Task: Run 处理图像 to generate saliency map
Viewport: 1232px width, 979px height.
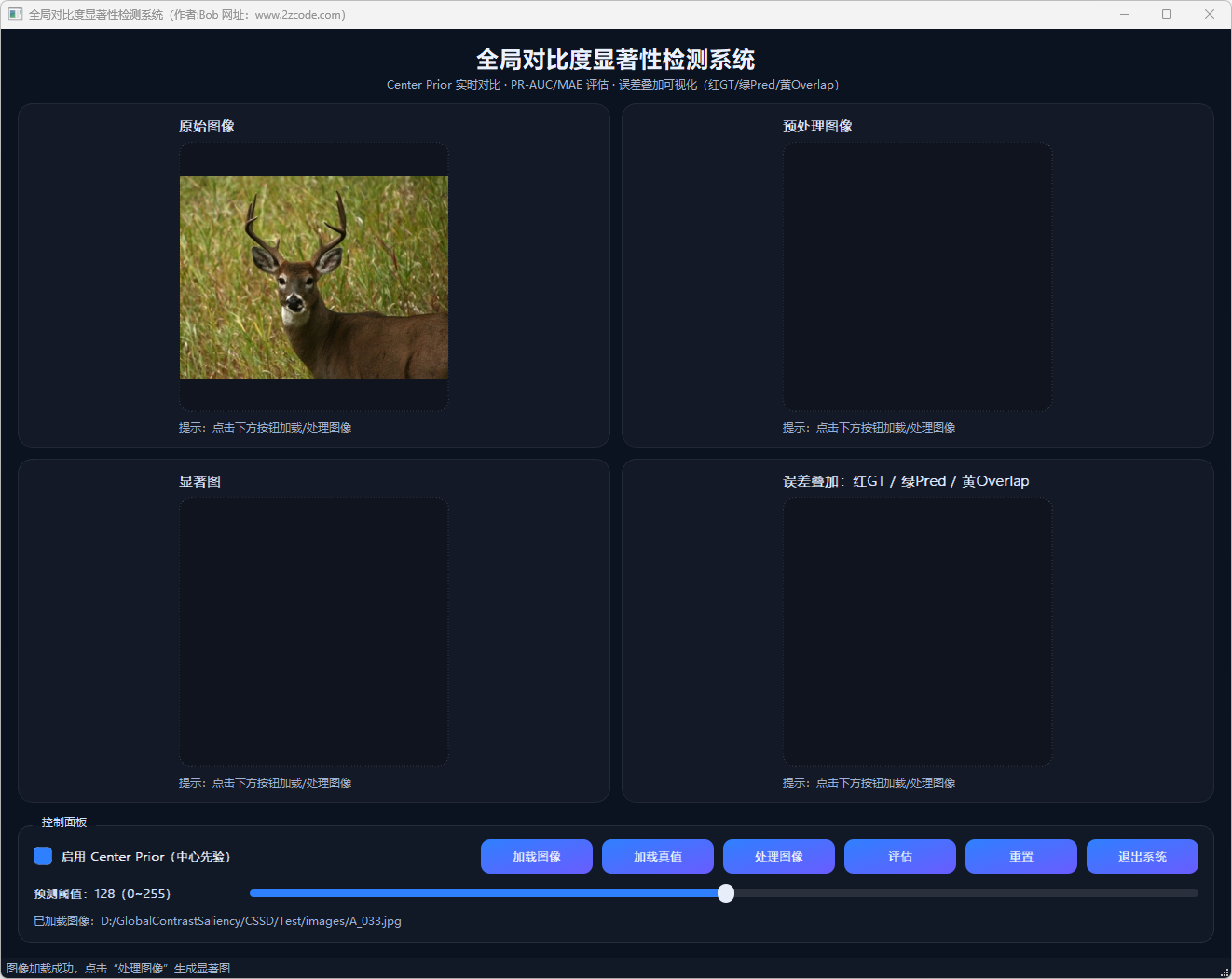Action: 778,856
